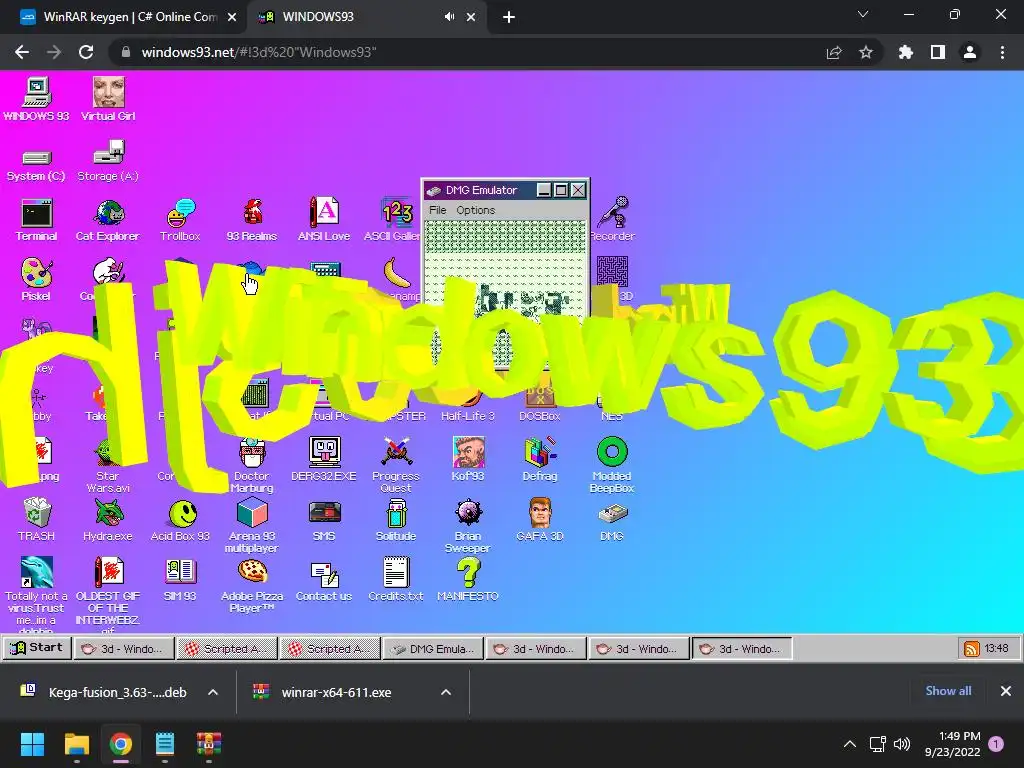The height and width of the screenshot is (768, 1024).
Task: Click the address bar URL field
Action: pyautogui.click(x=470, y=52)
